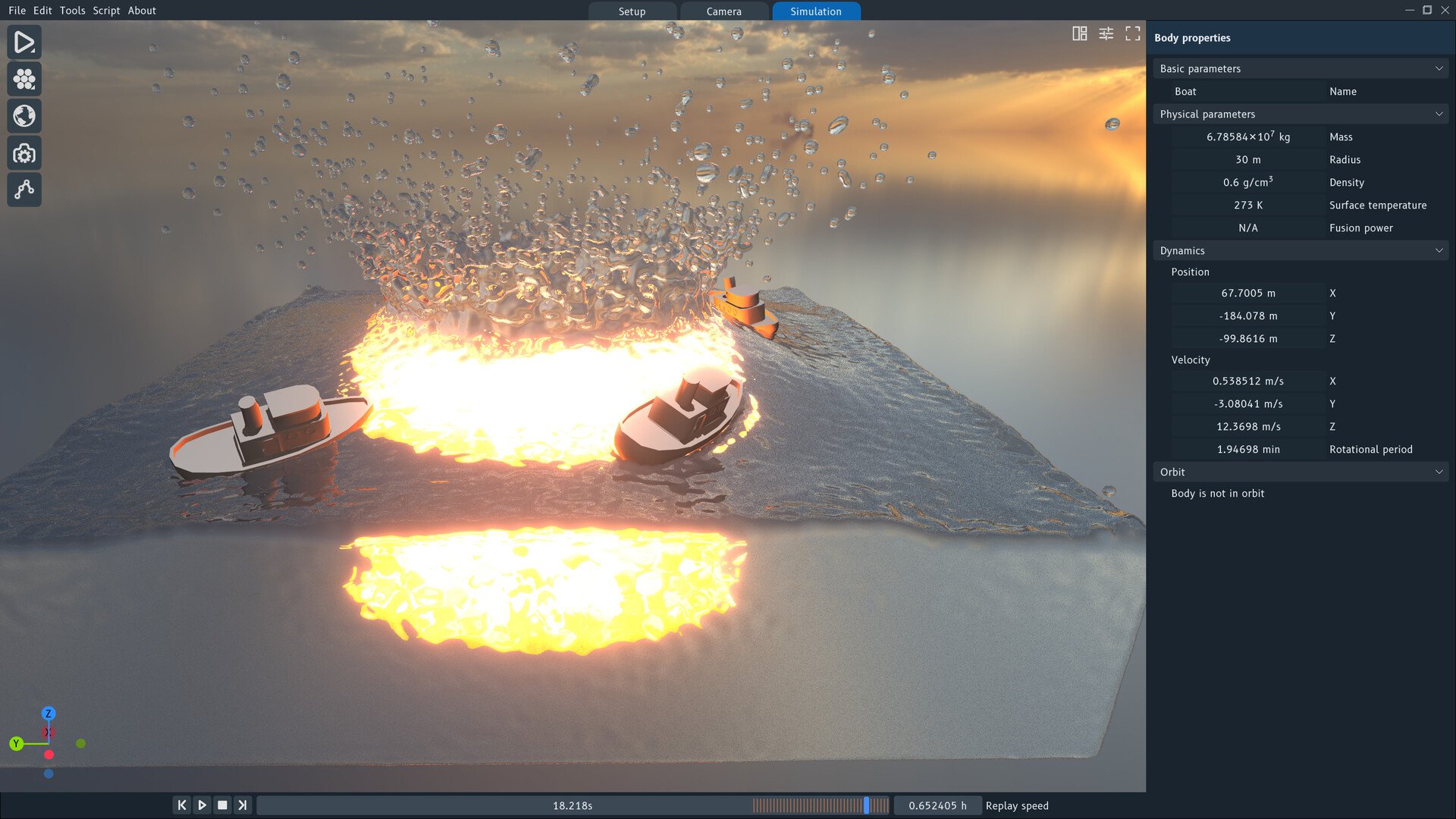1456x819 pixels.
Task: Open the simulation settings sliders
Action: [x=1106, y=33]
